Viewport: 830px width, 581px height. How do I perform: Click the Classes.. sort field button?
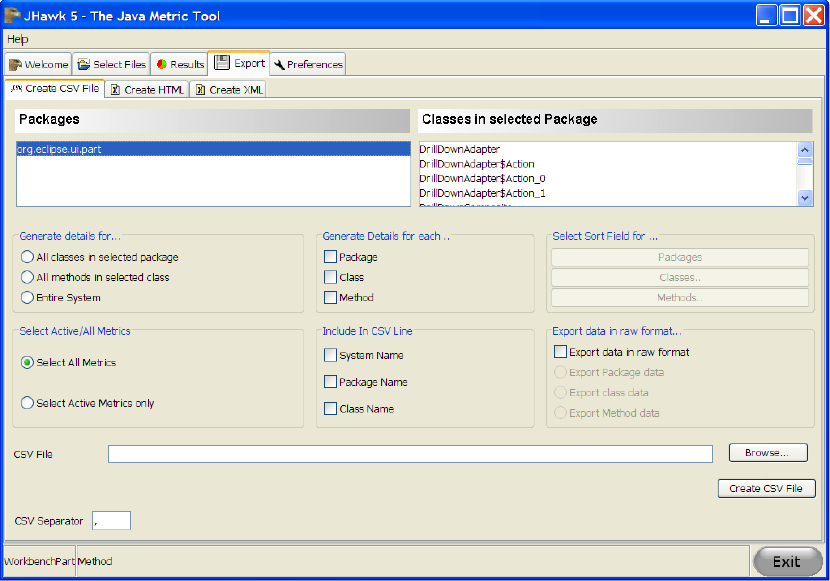[680, 277]
